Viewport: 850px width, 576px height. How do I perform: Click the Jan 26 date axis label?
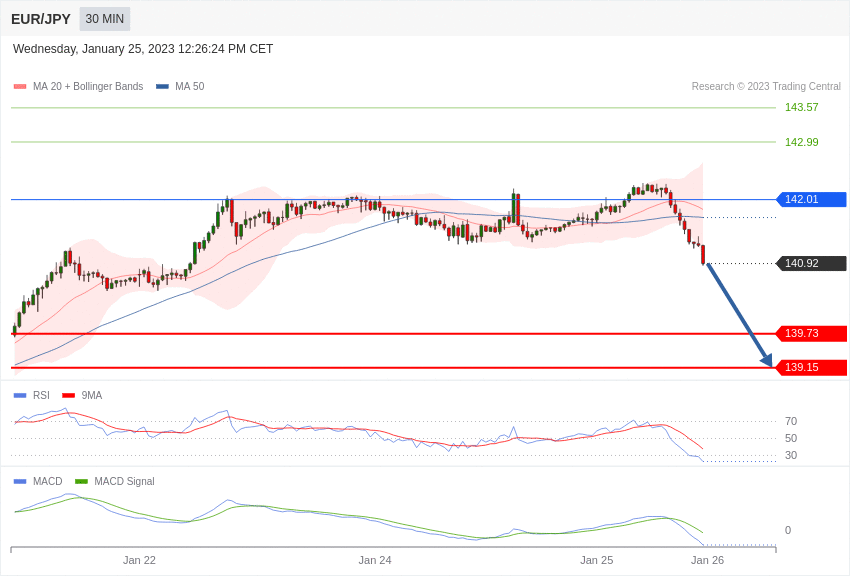[x=707, y=560]
